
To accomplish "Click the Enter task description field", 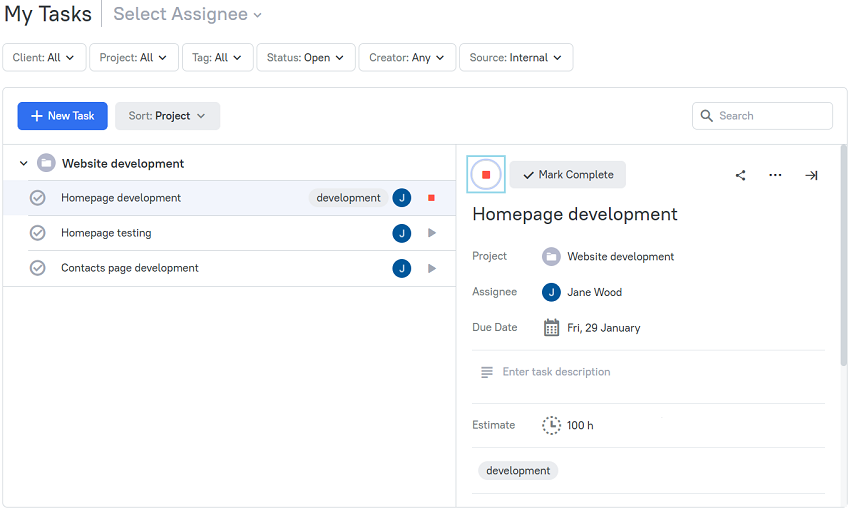I will (x=556, y=372).
